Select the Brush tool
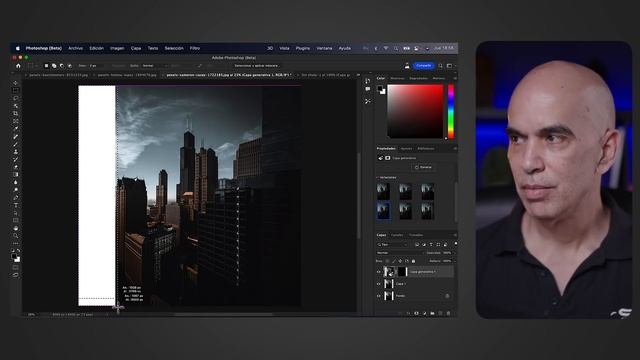Viewport: 640px width, 360px height. [x=16, y=144]
